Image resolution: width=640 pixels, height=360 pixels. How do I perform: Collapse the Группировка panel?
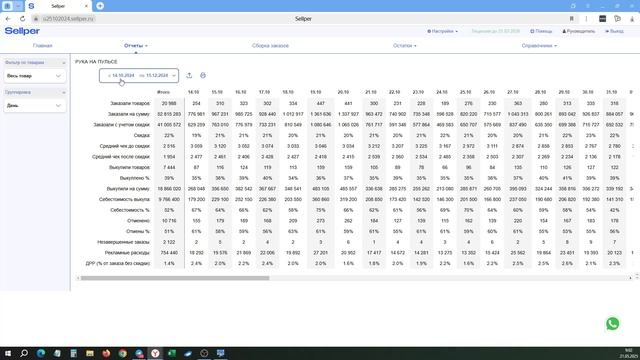[63, 93]
